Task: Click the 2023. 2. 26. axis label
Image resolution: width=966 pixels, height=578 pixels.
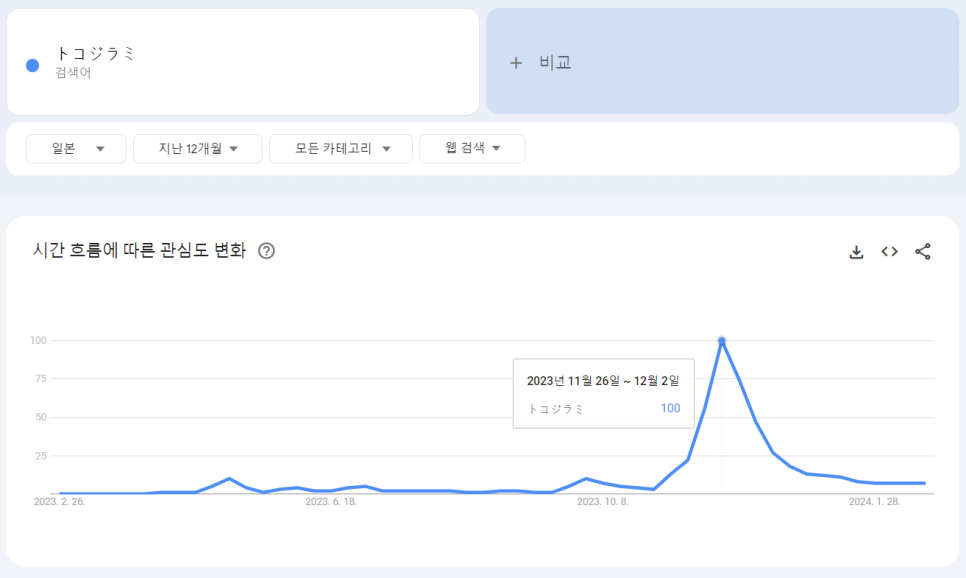Action: [x=59, y=502]
